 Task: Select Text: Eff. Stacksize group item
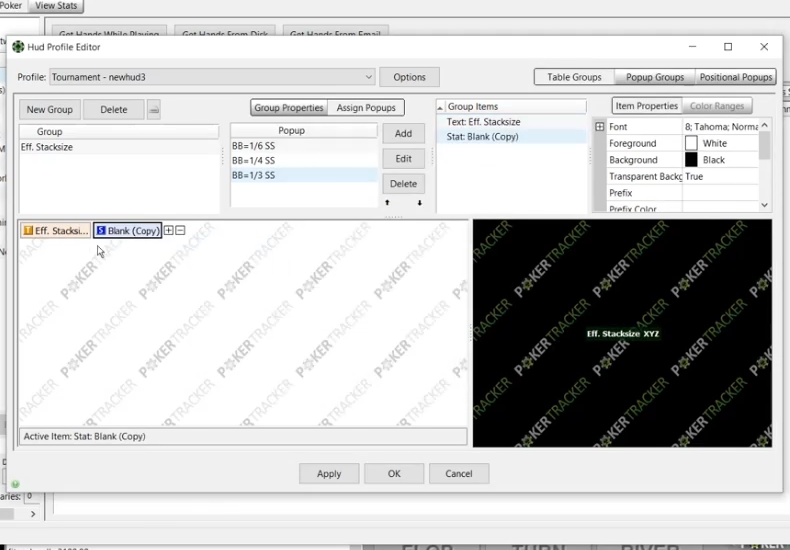pos(511,122)
